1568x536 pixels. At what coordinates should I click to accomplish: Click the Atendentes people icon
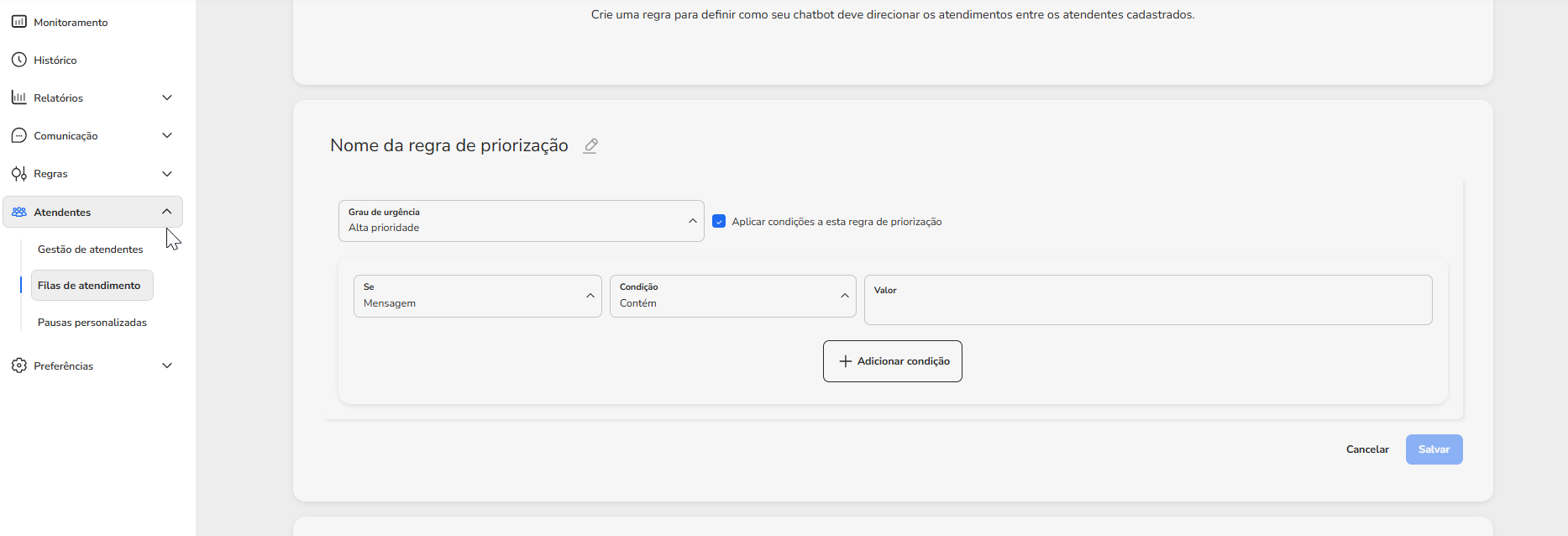point(18,212)
